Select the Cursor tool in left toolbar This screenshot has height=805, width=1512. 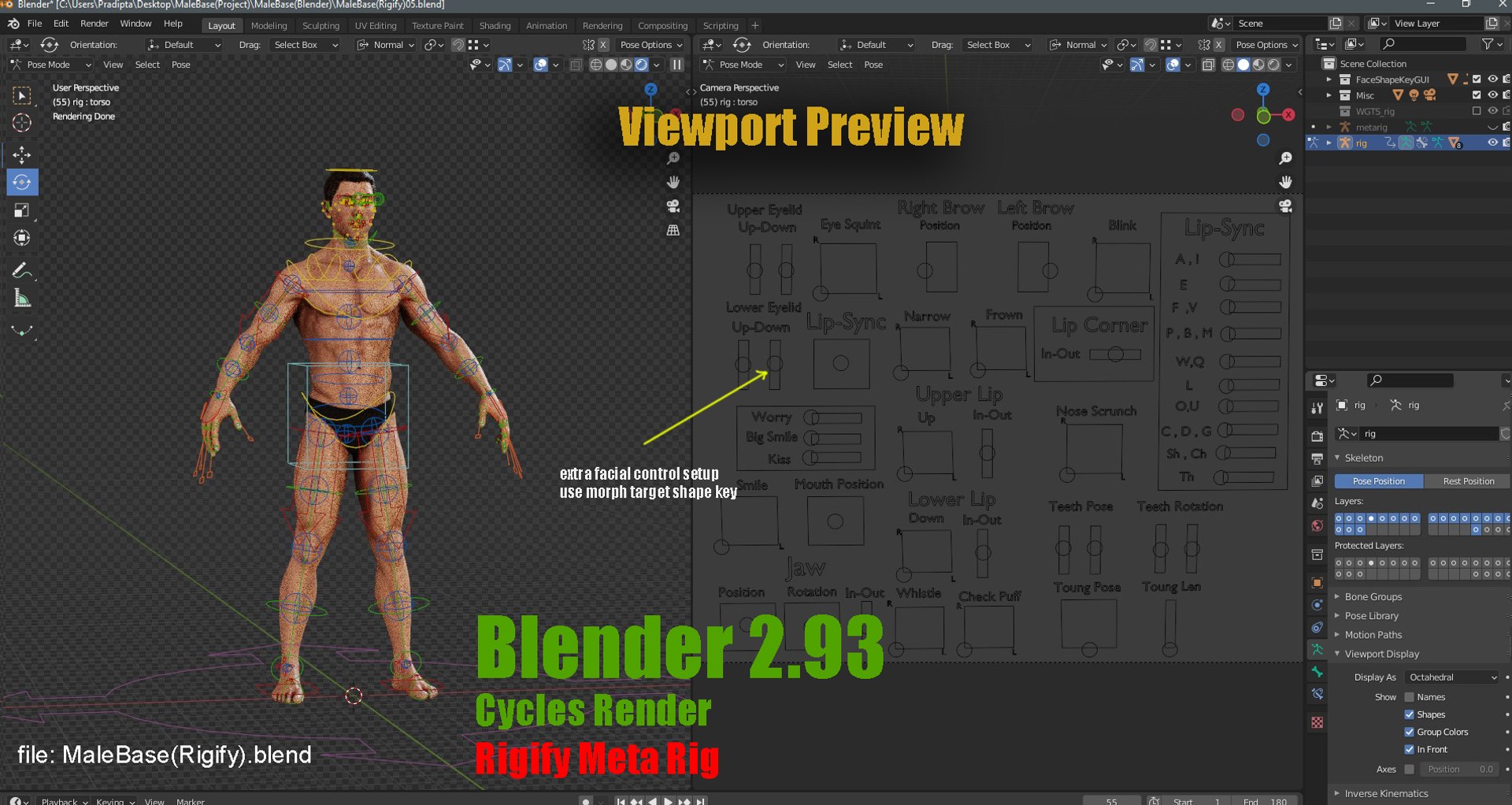point(22,123)
